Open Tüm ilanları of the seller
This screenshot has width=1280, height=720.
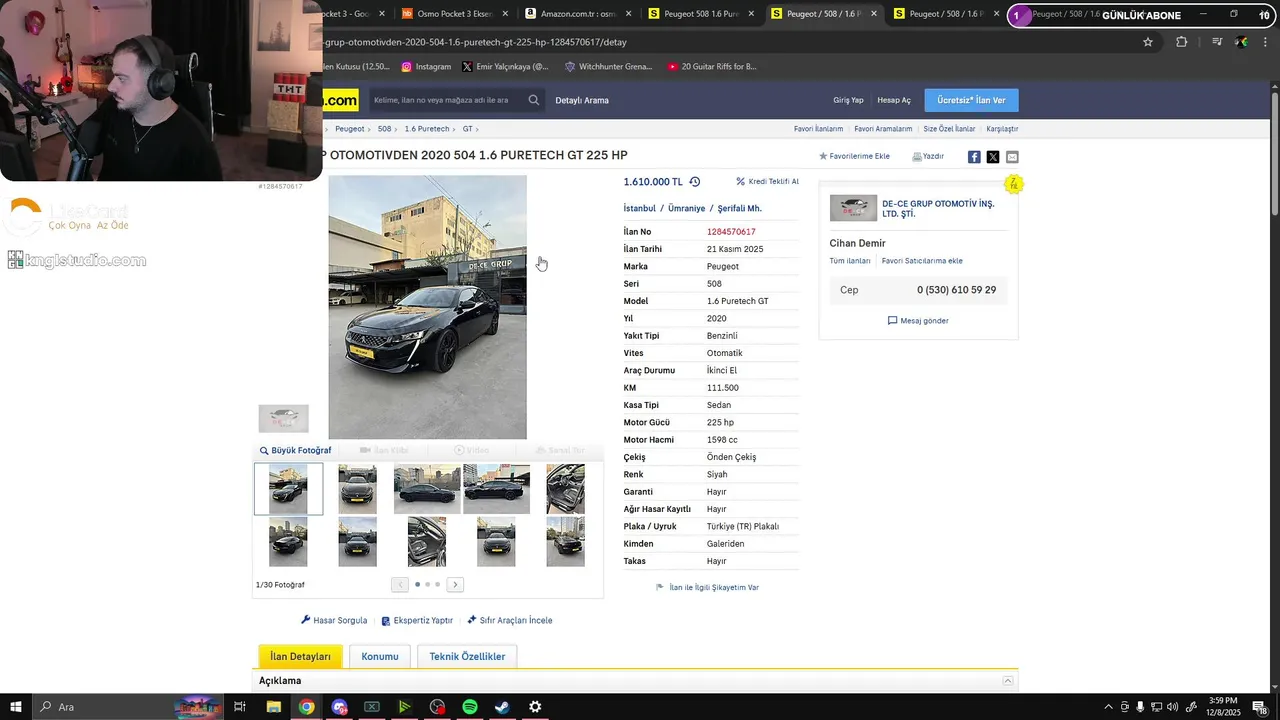pyautogui.click(x=850, y=261)
